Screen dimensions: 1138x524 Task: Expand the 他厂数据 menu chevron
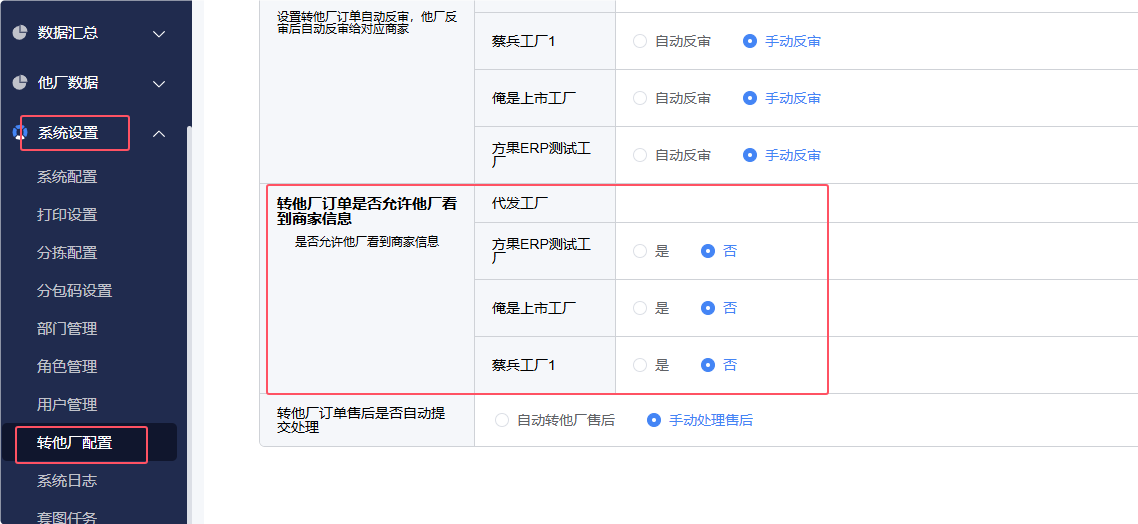coord(159,83)
